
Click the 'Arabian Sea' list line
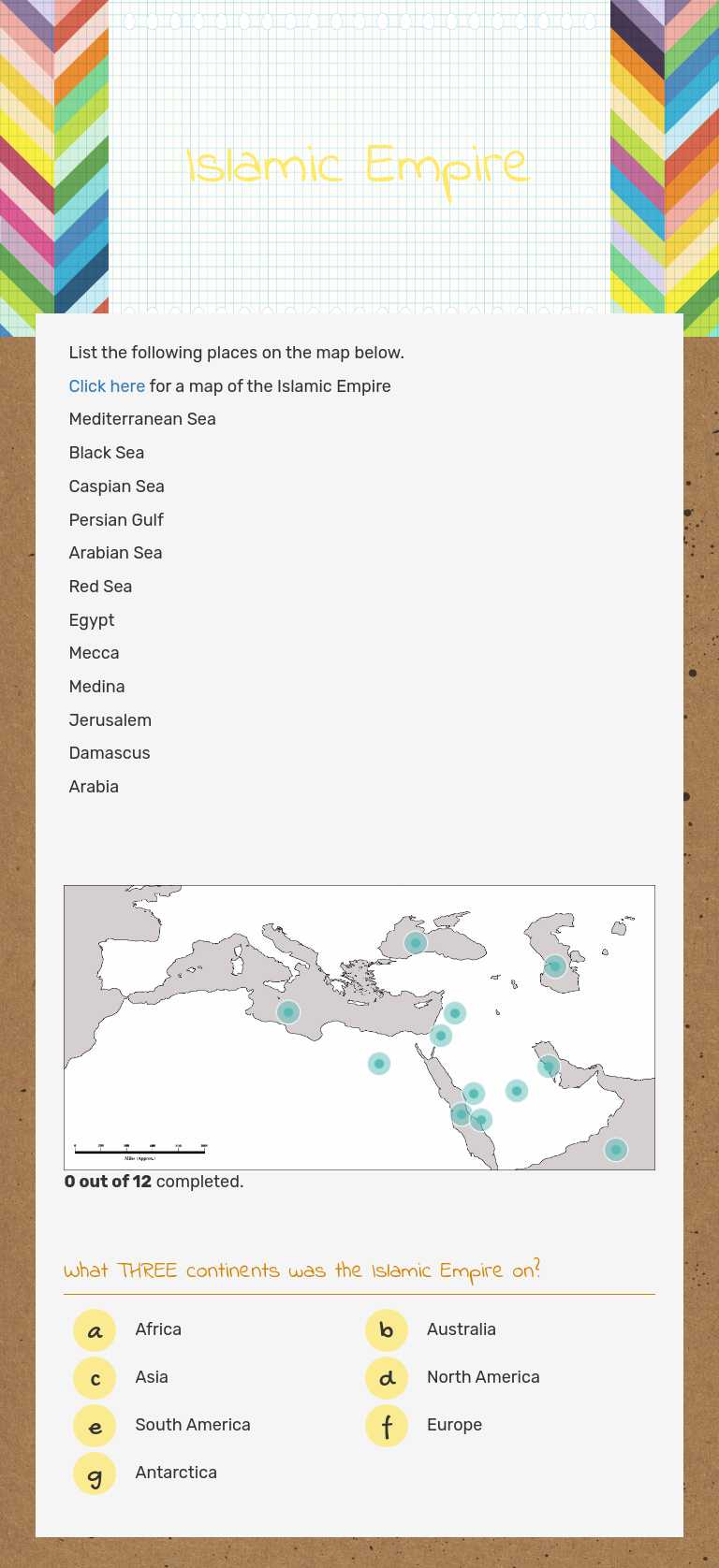(115, 553)
